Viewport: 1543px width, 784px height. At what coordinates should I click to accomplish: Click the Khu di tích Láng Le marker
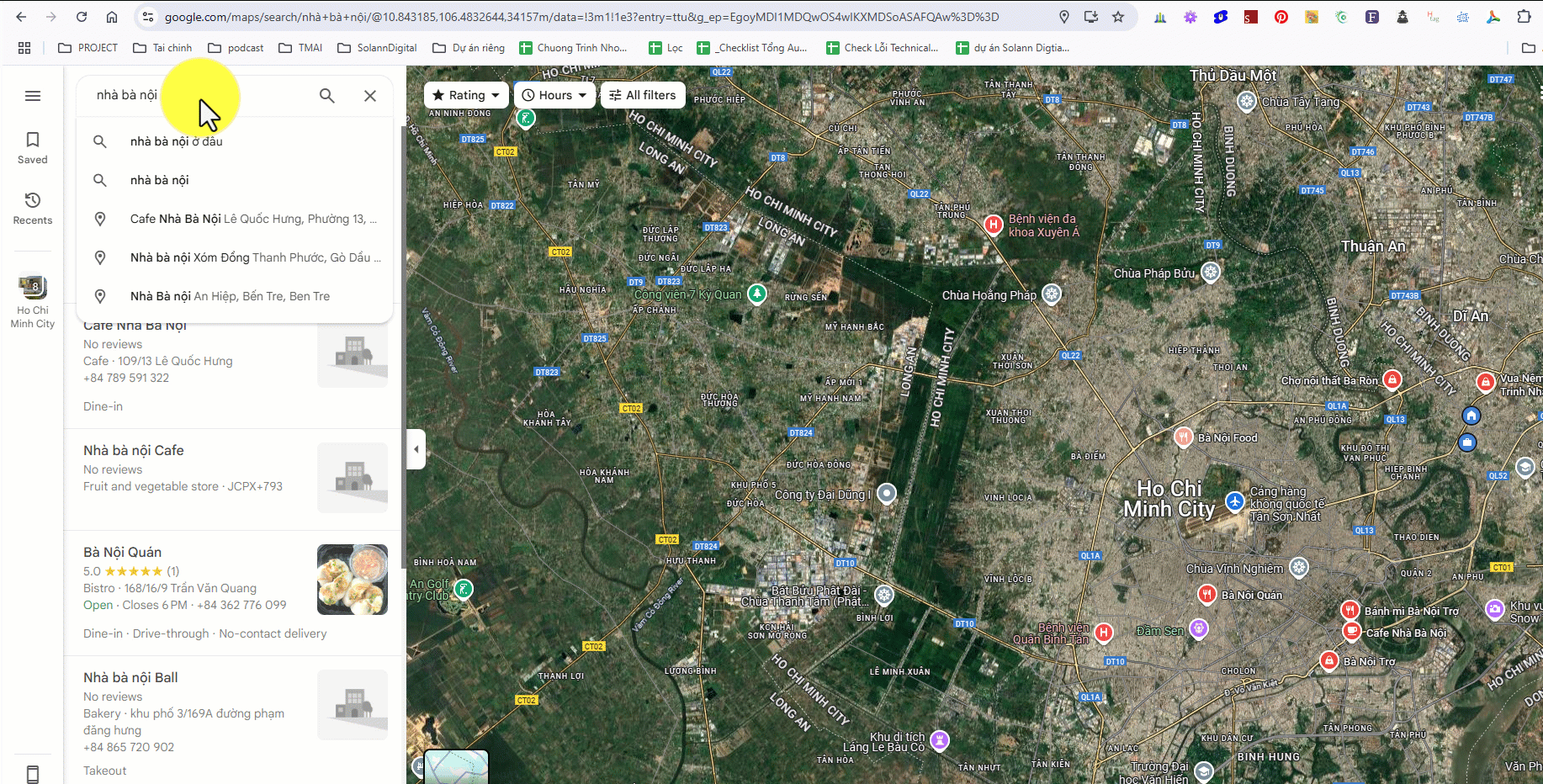tap(940, 740)
